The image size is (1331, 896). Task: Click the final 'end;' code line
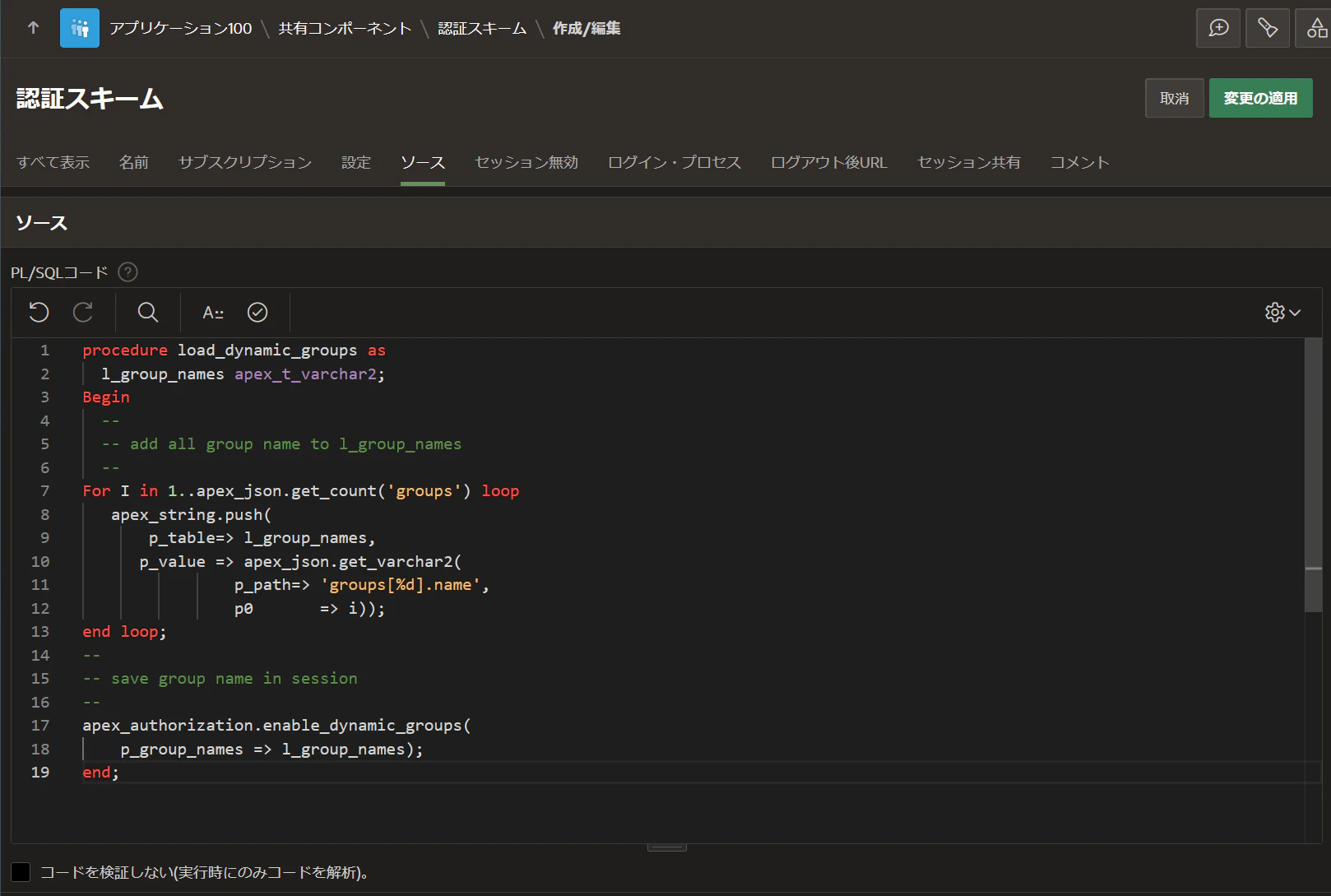pos(100,773)
